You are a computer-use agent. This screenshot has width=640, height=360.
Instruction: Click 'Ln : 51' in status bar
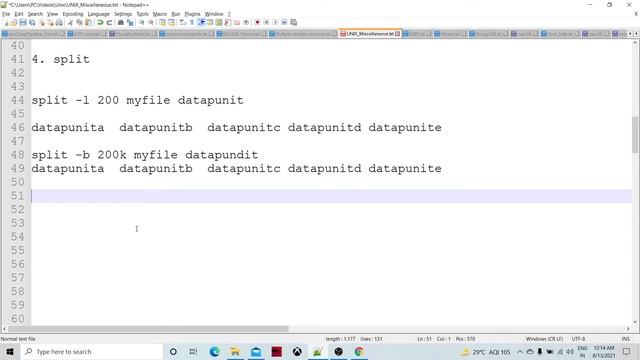(424, 339)
